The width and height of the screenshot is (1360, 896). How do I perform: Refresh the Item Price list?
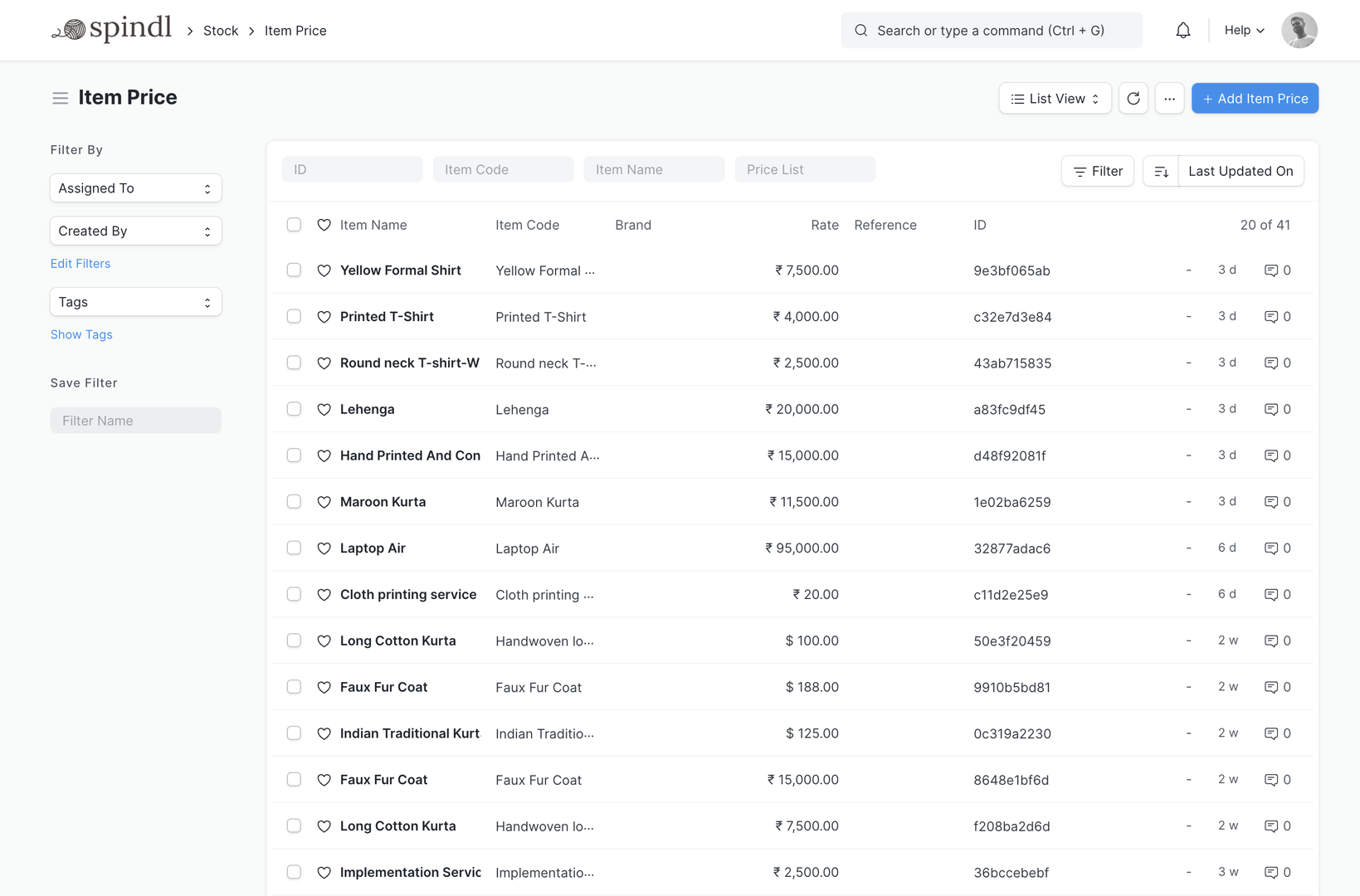click(x=1133, y=99)
